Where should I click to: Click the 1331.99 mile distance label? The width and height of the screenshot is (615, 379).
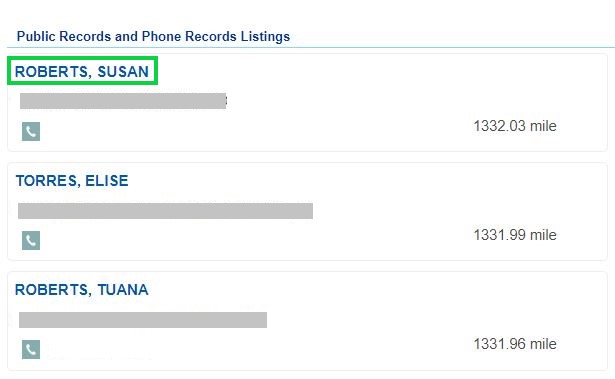pos(515,235)
